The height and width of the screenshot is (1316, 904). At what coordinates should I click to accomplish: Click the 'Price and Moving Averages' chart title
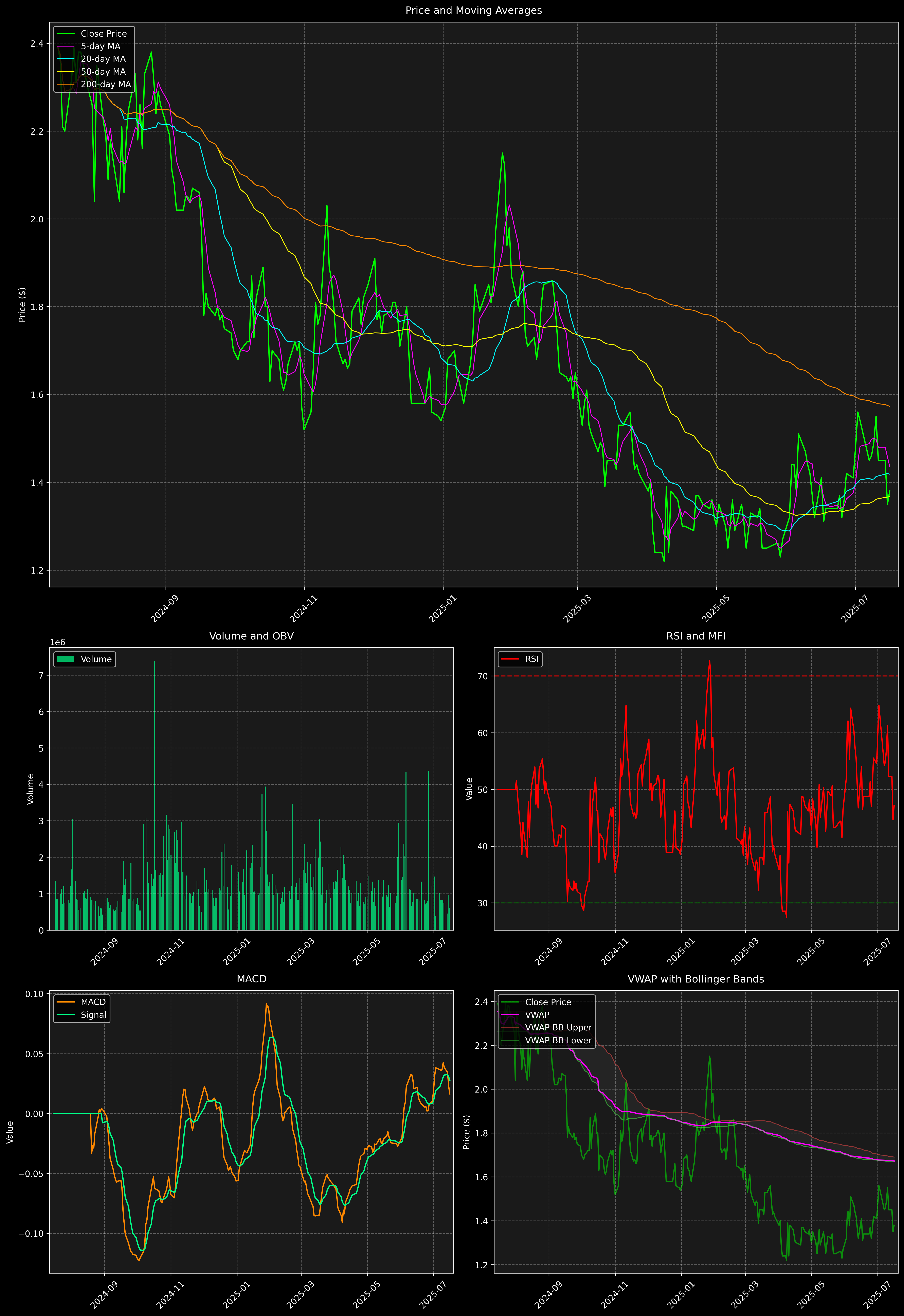click(x=473, y=10)
